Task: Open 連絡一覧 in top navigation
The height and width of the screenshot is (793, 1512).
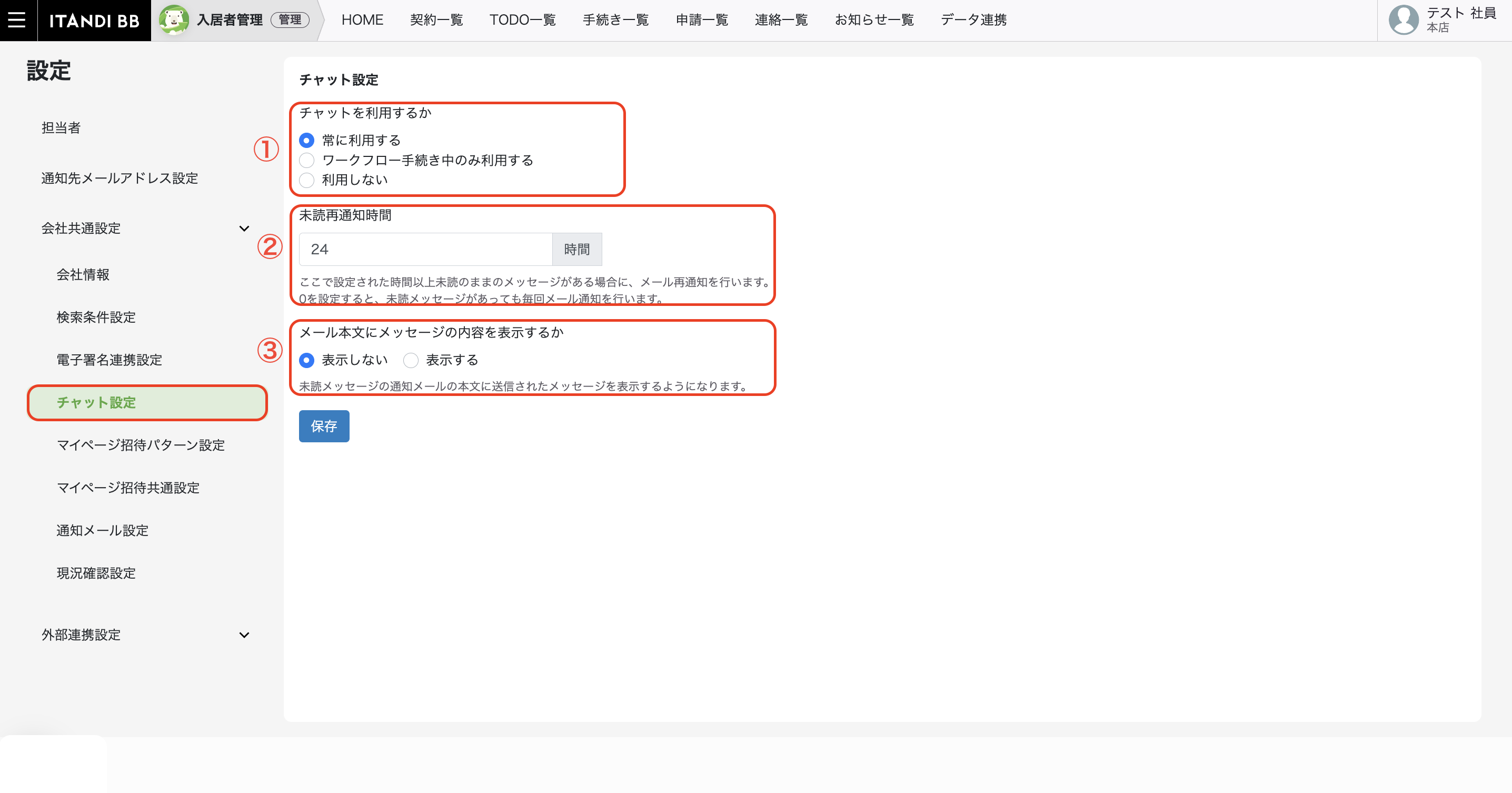Action: pyautogui.click(x=781, y=20)
